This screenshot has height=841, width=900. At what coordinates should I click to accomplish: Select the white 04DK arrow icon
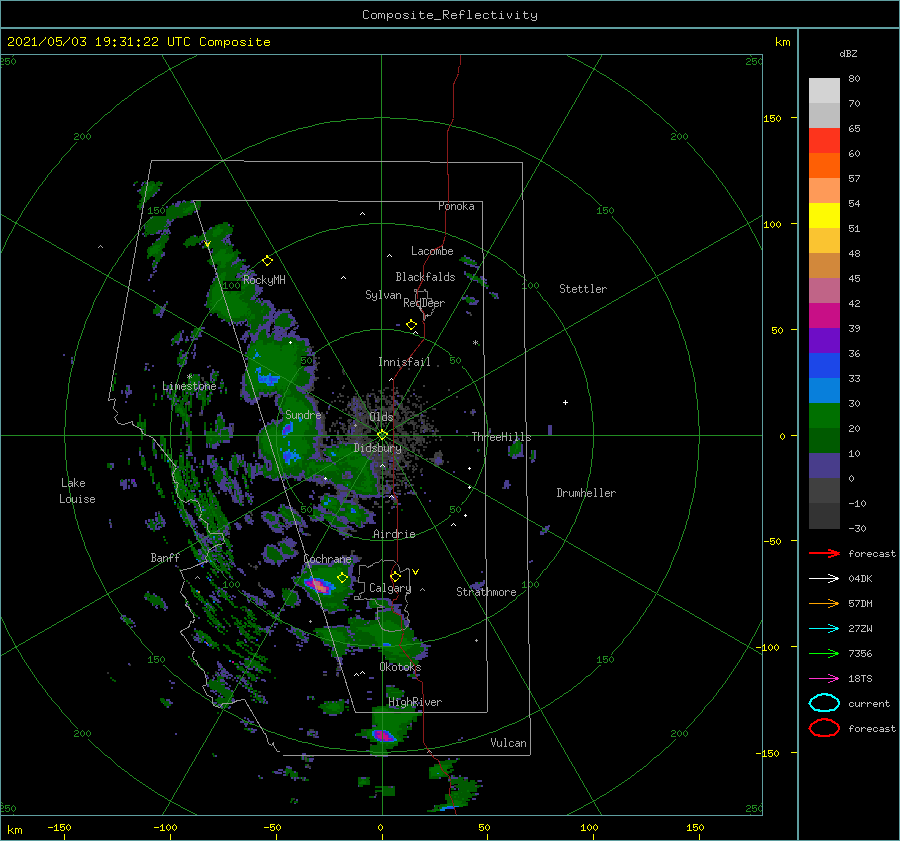click(824, 579)
